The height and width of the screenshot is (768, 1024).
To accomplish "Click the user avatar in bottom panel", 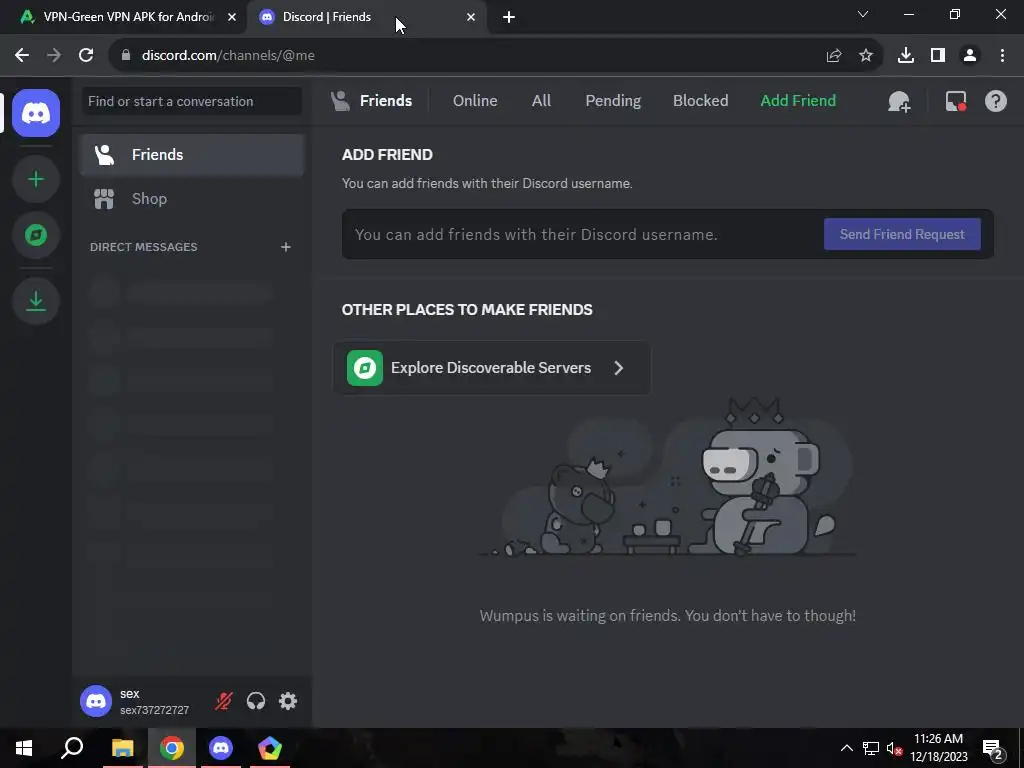I will [x=96, y=701].
